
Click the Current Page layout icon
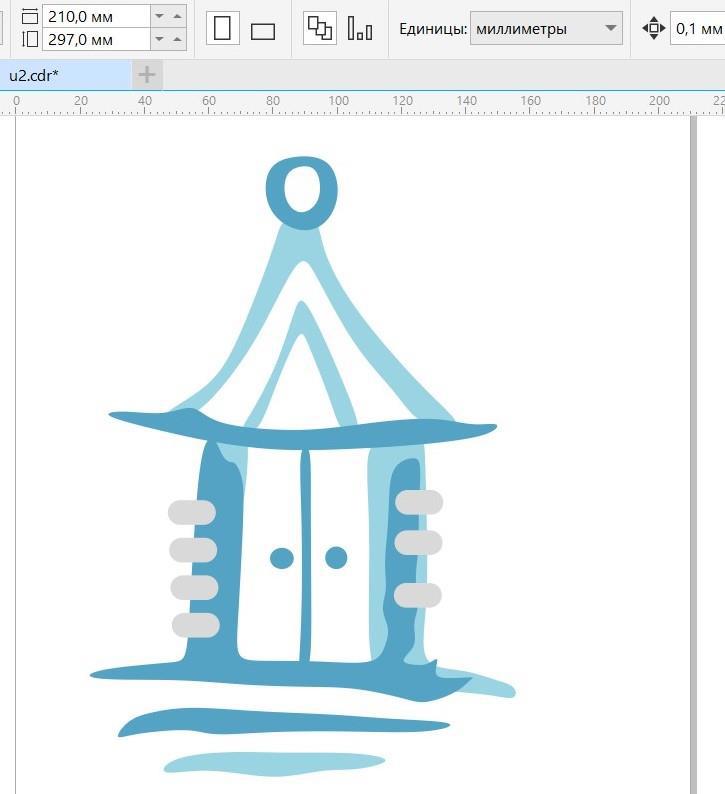[x=360, y=28]
